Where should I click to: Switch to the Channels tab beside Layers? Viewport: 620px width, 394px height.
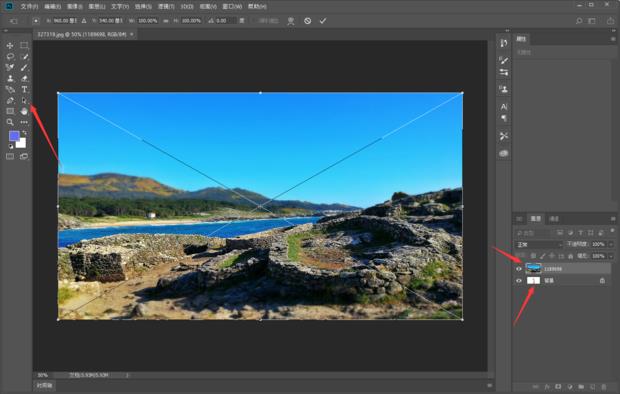pyautogui.click(x=554, y=219)
